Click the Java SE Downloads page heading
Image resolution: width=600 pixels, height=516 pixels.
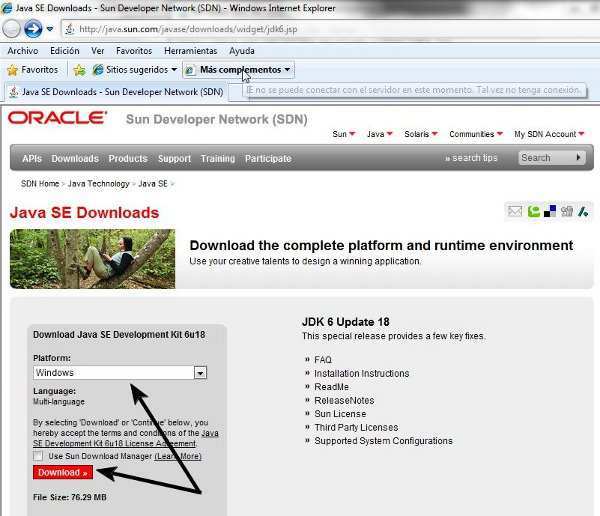point(85,213)
